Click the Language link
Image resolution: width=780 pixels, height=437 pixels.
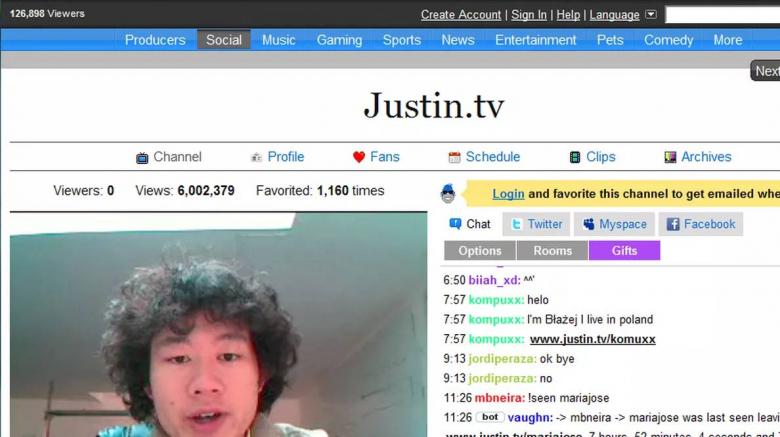(x=614, y=15)
